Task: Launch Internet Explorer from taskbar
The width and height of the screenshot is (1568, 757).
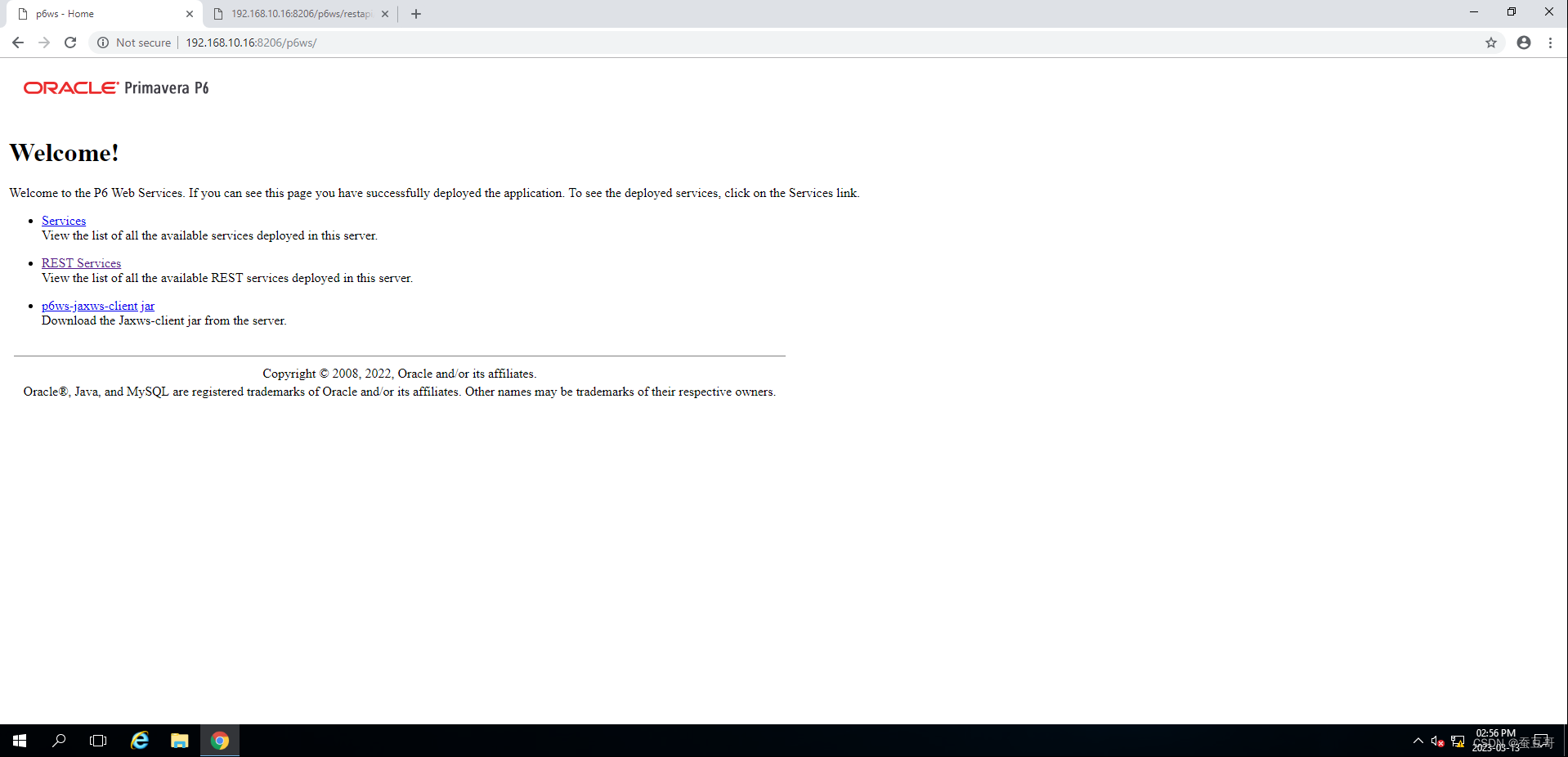Action: coord(140,741)
